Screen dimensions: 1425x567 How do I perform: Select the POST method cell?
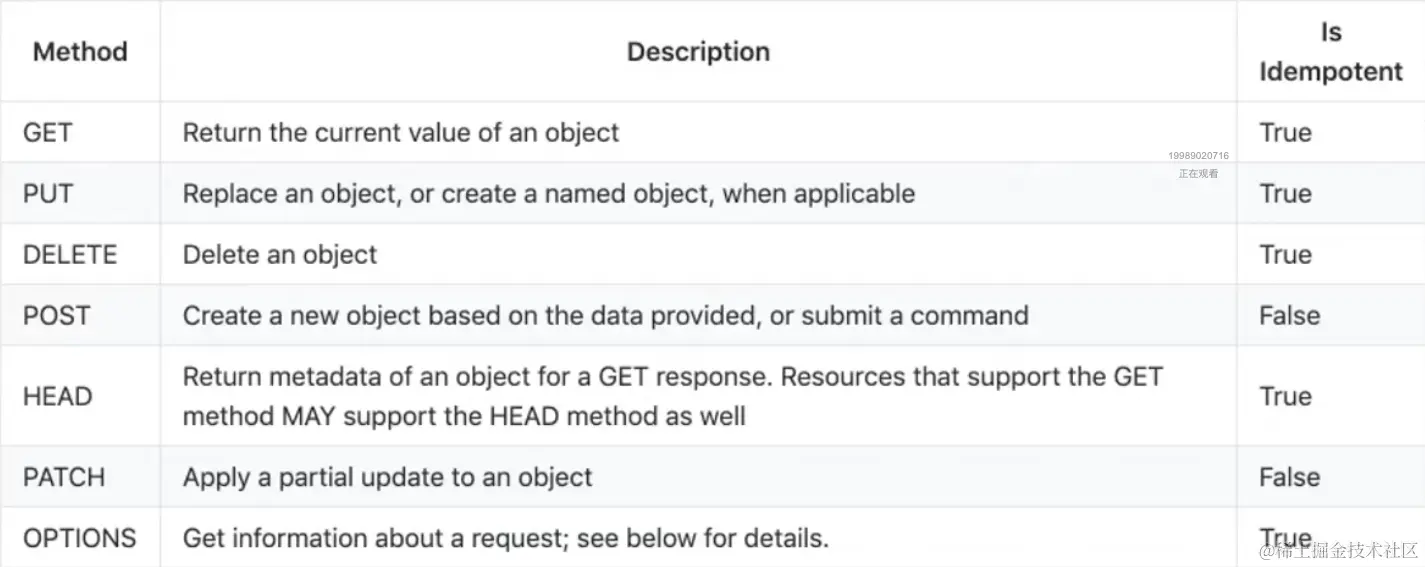click(x=56, y=315)
